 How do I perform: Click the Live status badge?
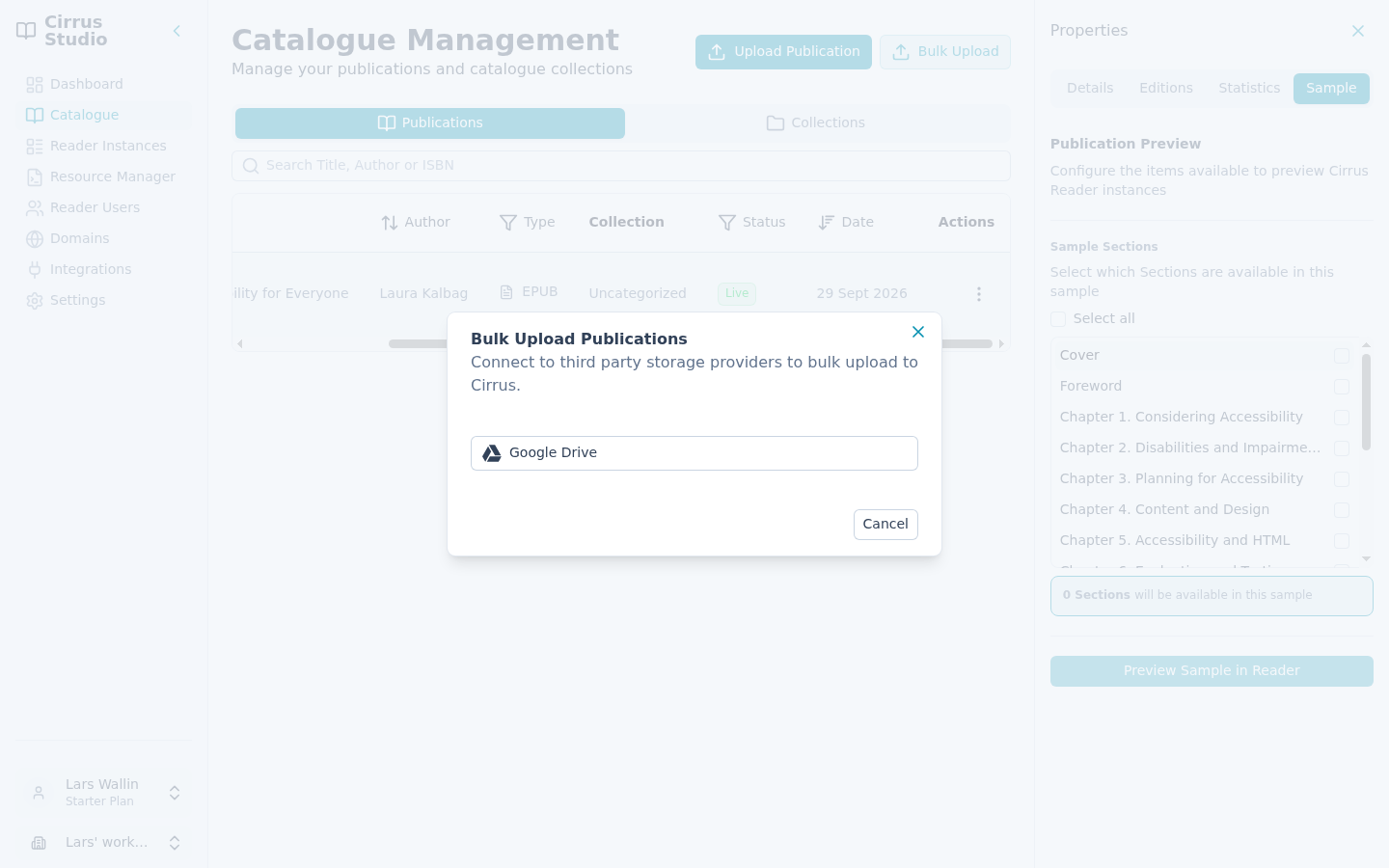737,294
